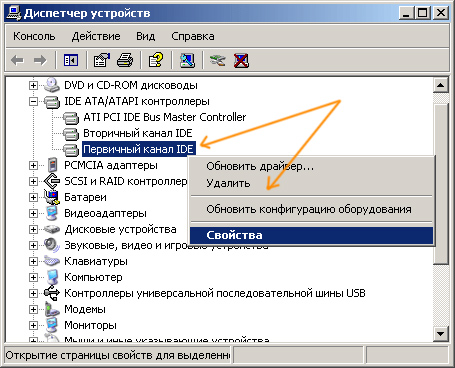Screen dimensions: 455x368
Task: Scan for hardware changes toolbar icon
Action: pyautogui.click(x=187, y=61)
